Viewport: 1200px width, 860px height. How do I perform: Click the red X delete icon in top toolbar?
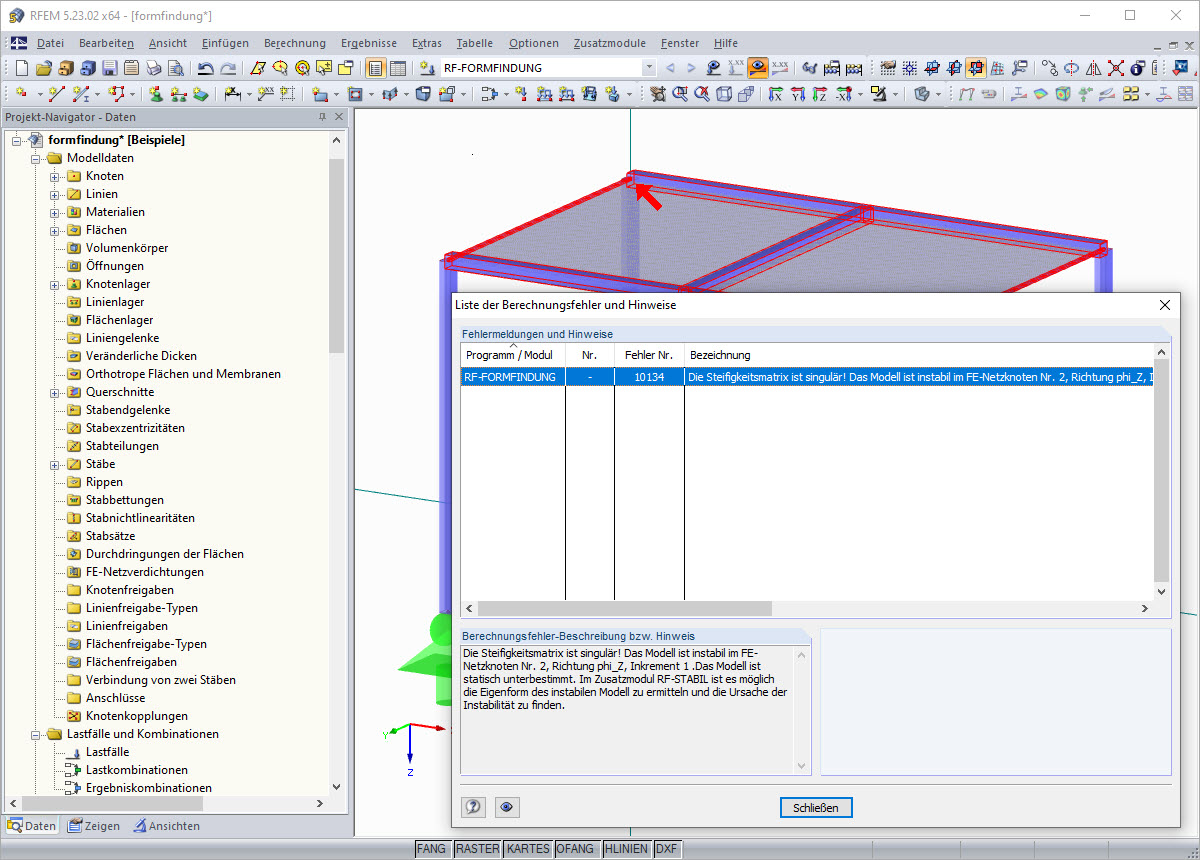(x=1115, y=68)
